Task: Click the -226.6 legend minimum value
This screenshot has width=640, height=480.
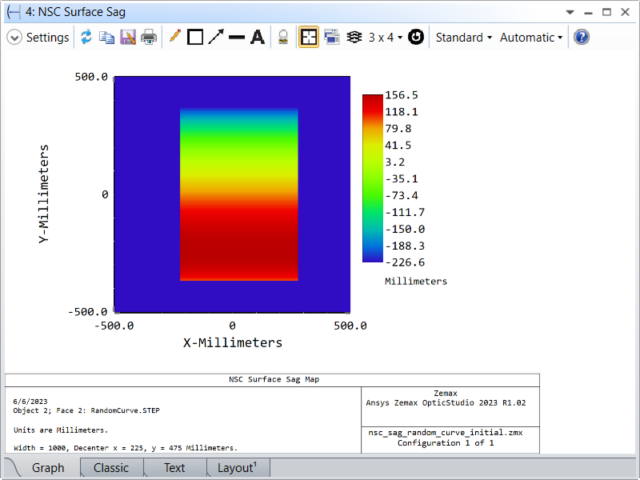Action: coord(405,262)
